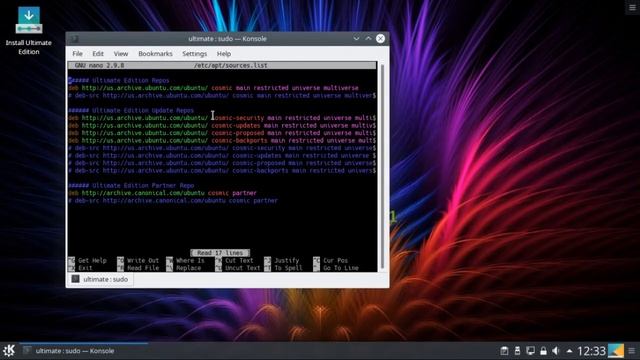Click the 'cosmic-backports' deb line
640x360 pixels.
[222, 140]
